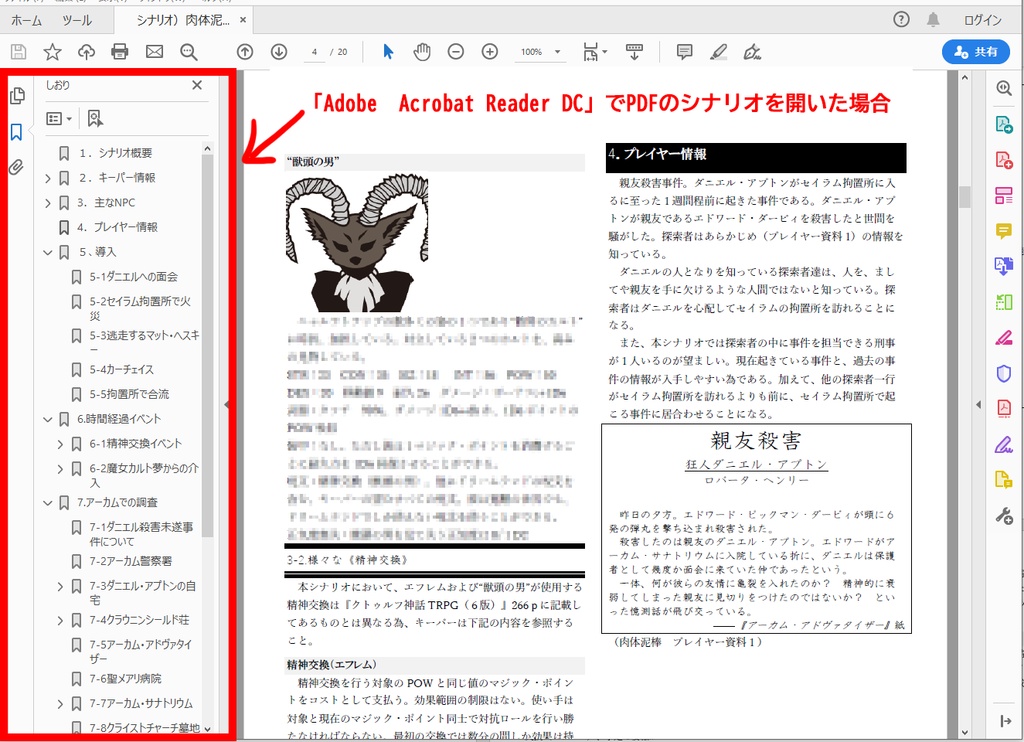Open page thumbnails panel icon

pyautogui.click(x=17, y=96)
